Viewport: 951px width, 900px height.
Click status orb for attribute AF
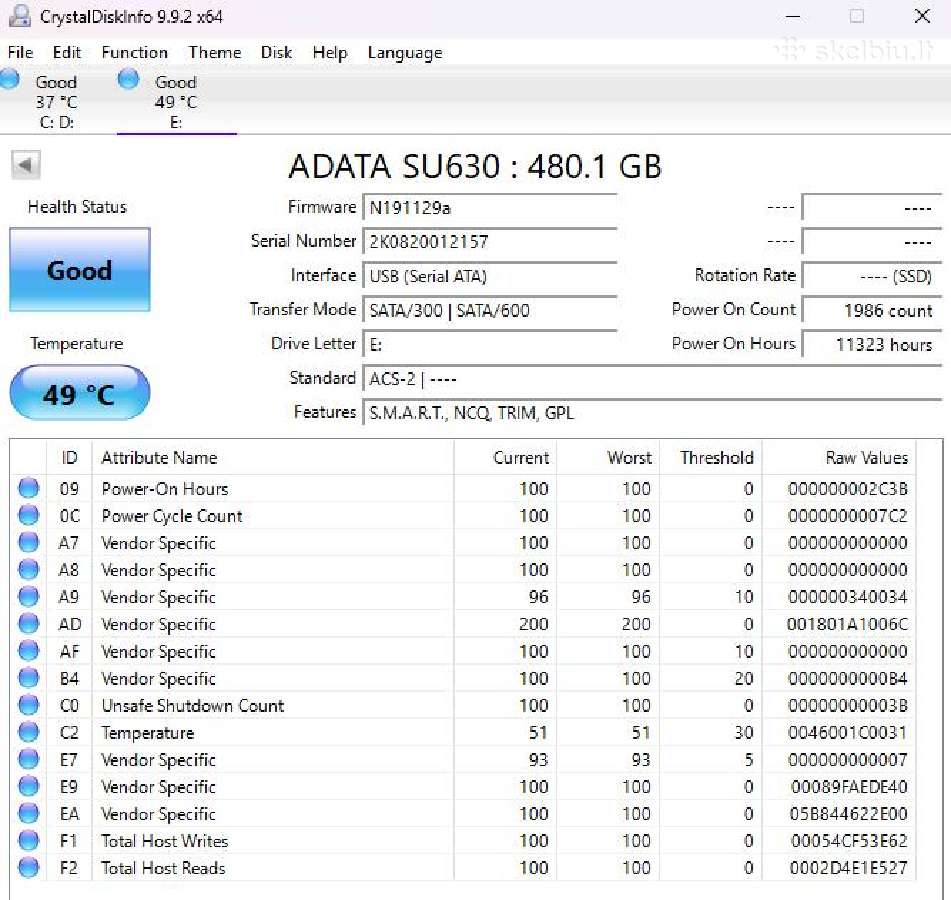click(29, 651)
